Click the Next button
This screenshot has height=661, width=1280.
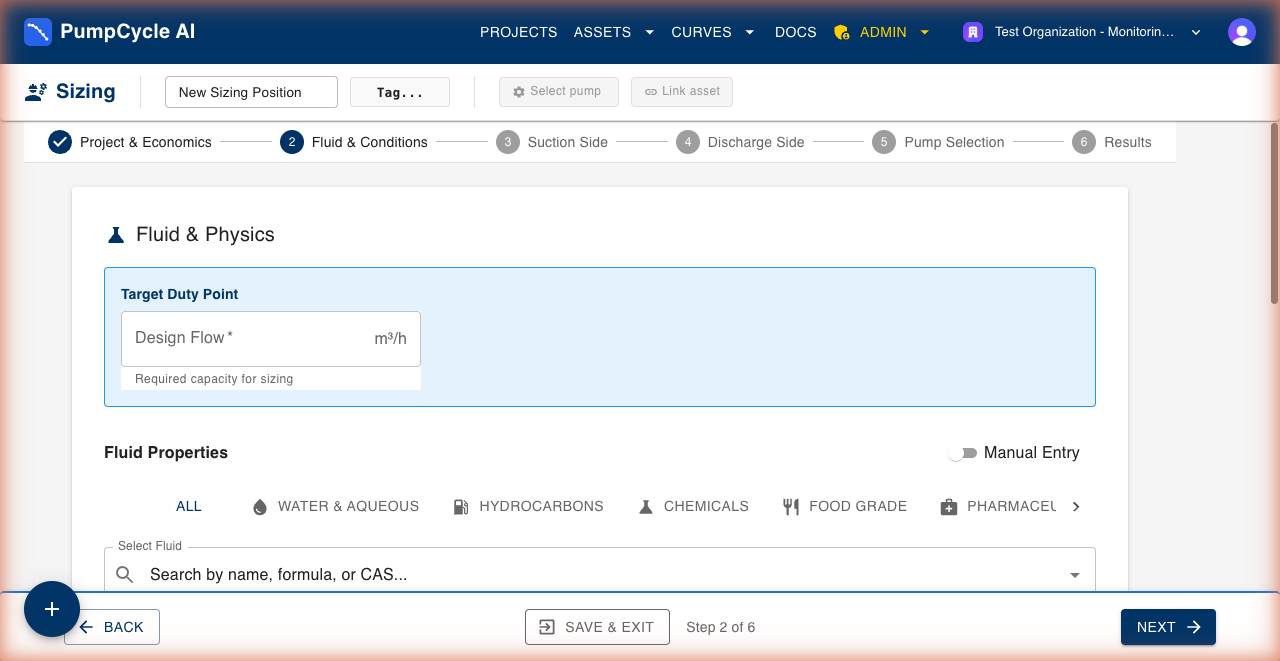click(x=1167, y=627)
